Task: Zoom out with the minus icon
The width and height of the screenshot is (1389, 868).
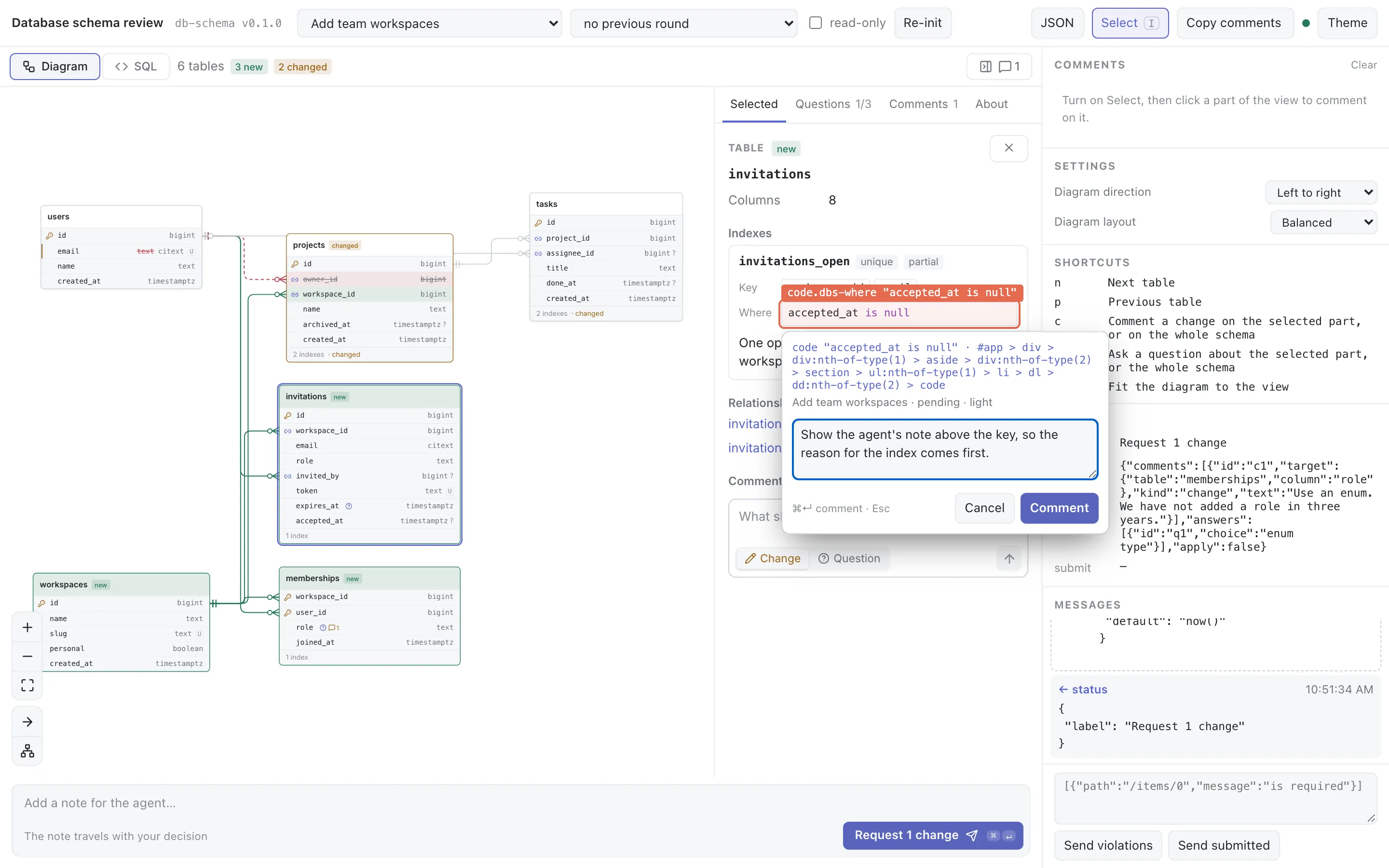Action: (x=27, y=656)
